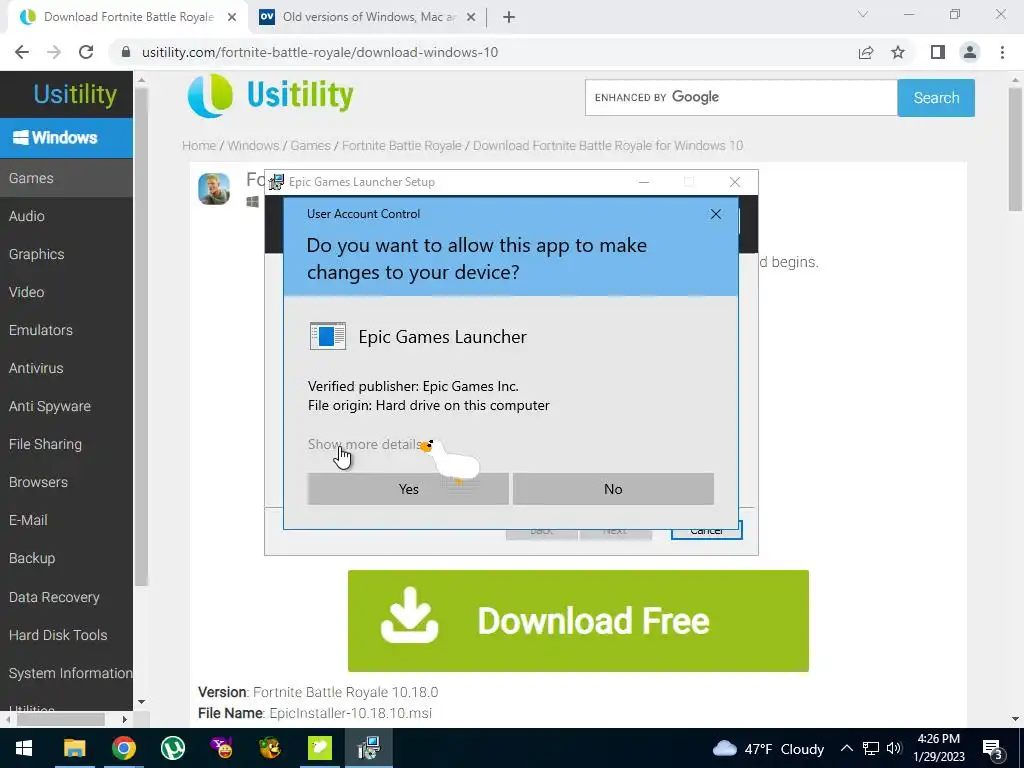The image size is (1024, 768).
Task: Open the E-Mail category
Action: 66,520
